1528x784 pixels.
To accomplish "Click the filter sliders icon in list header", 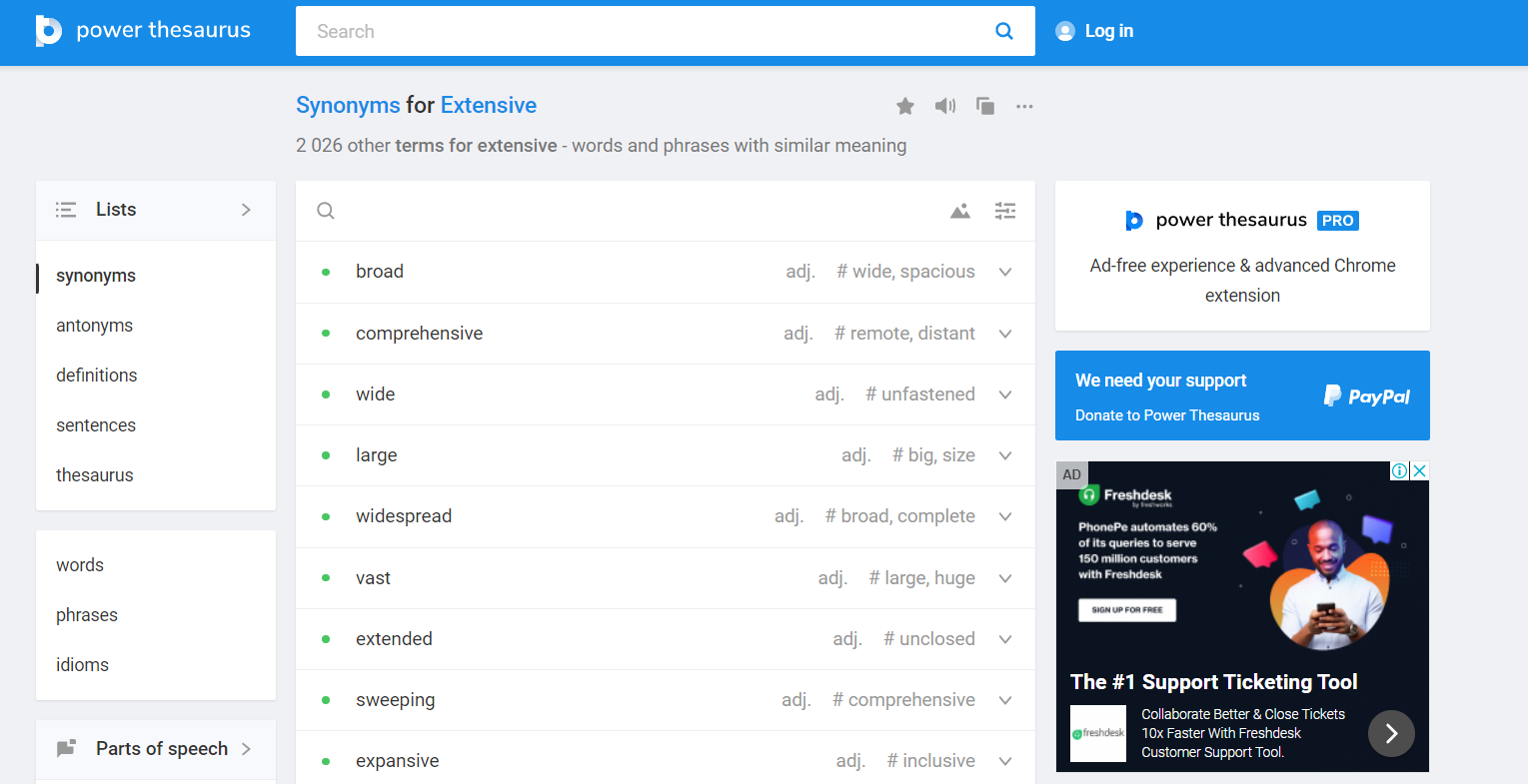I will [1005, 211].
